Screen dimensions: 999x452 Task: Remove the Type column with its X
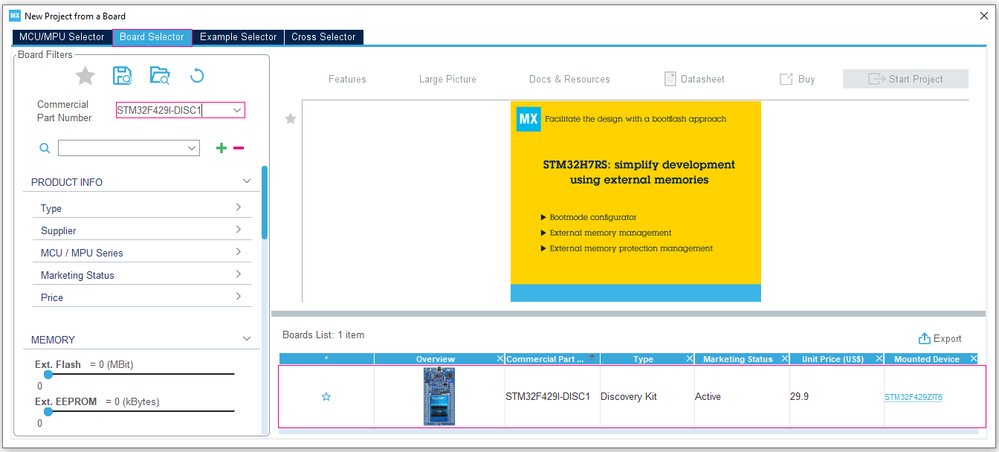coord(689,359)
